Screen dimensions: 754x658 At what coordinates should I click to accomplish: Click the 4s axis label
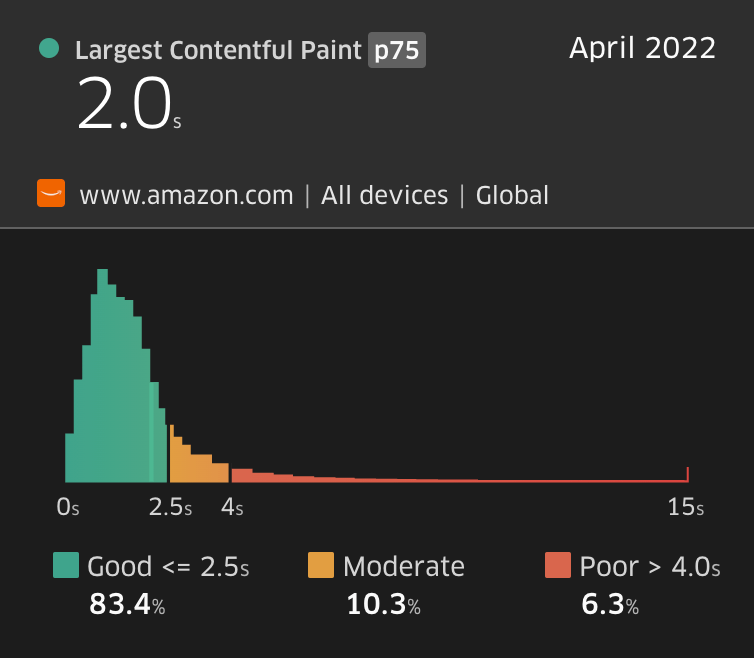point(232,508)
